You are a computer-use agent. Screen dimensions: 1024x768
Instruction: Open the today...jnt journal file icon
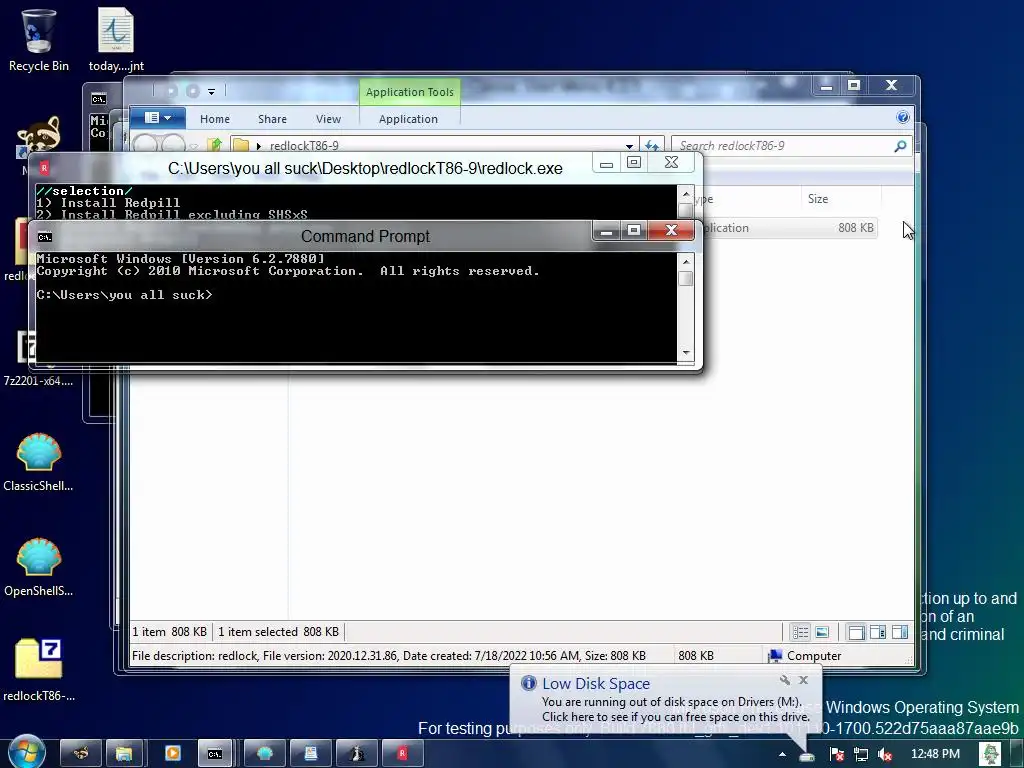pyautogui.click(x=116, y=39)
